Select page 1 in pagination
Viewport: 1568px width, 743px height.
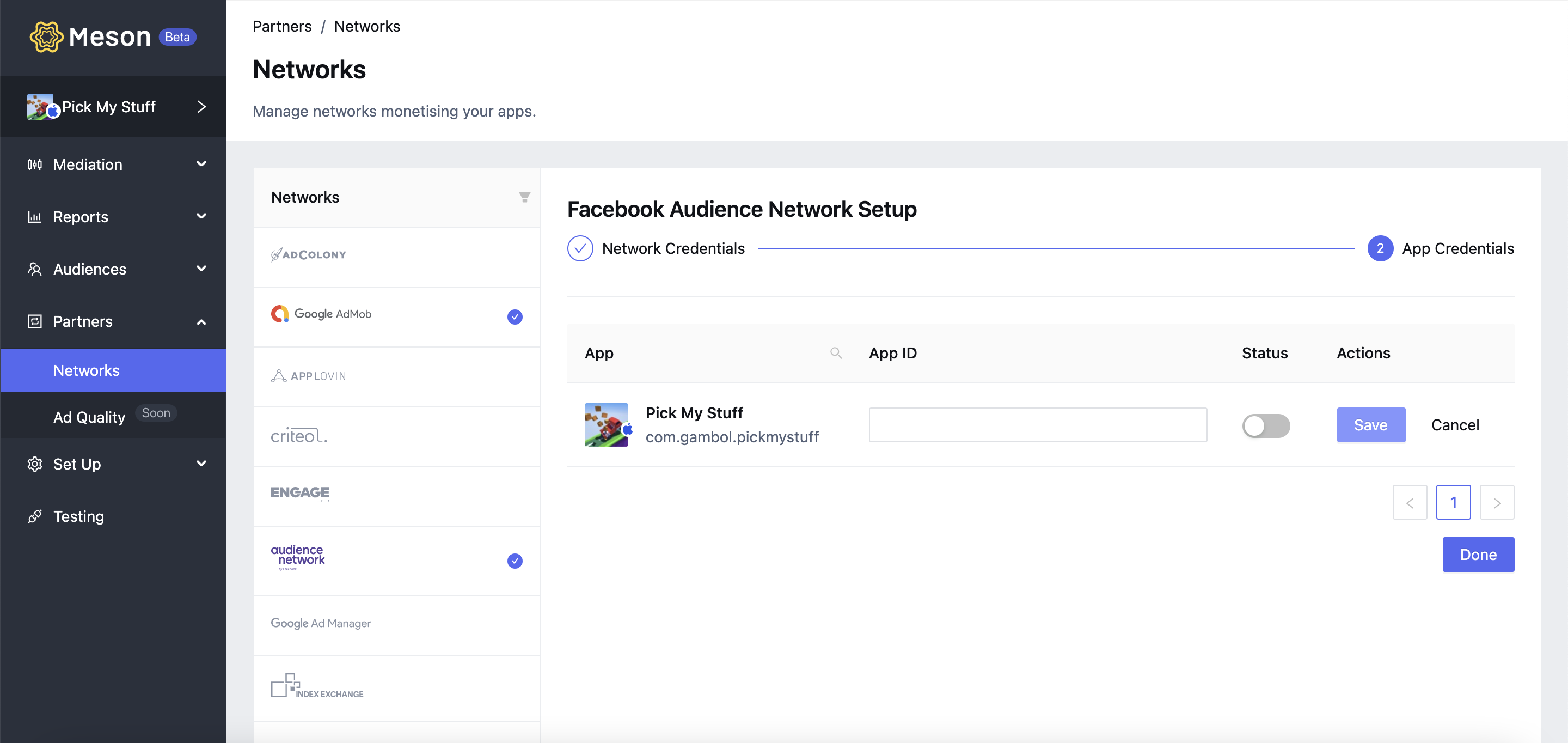click(x=1453, y=502)
